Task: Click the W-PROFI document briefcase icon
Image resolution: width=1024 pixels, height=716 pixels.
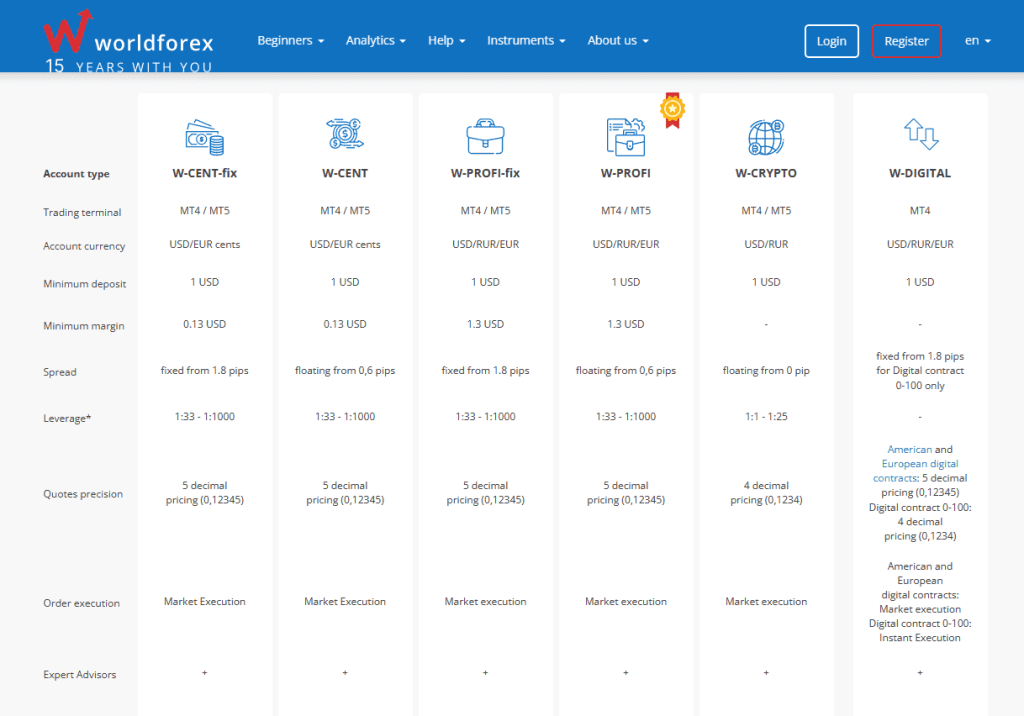Action: pyautogui.click(x=626, y=137)
